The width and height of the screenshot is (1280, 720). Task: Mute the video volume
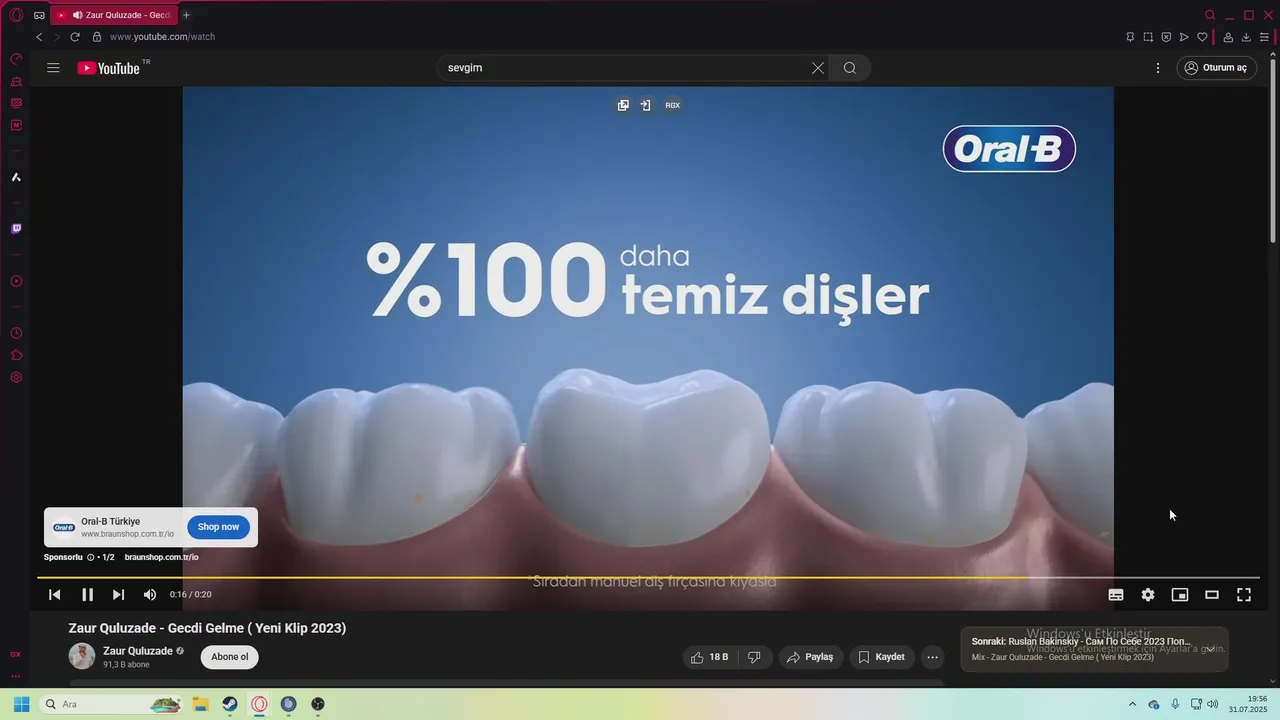pos(150,595)
